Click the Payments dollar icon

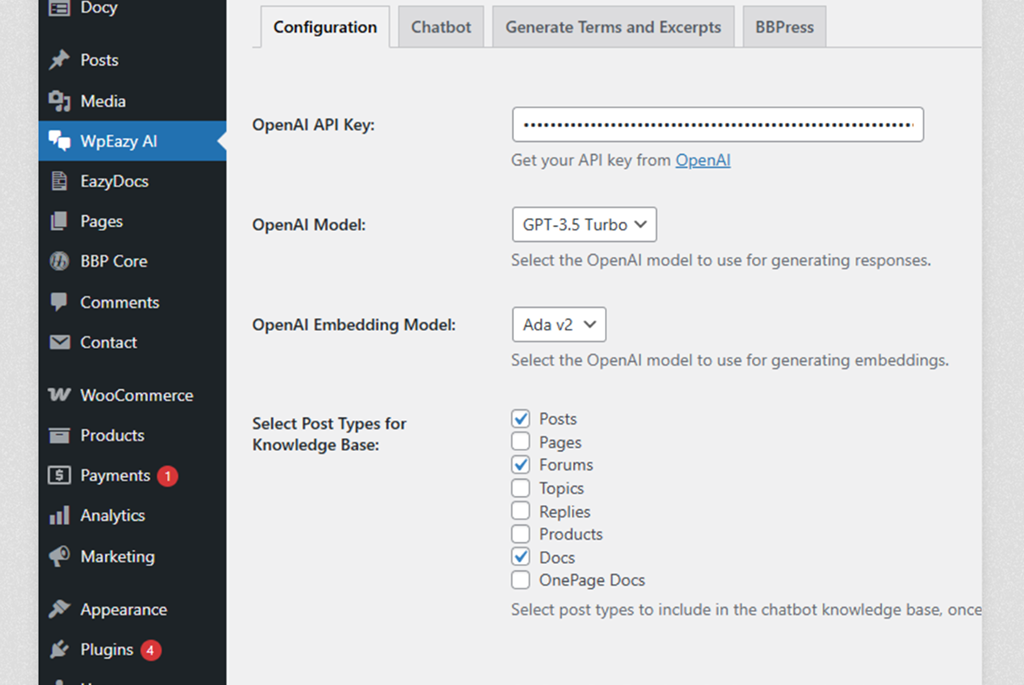coord(59,475)
